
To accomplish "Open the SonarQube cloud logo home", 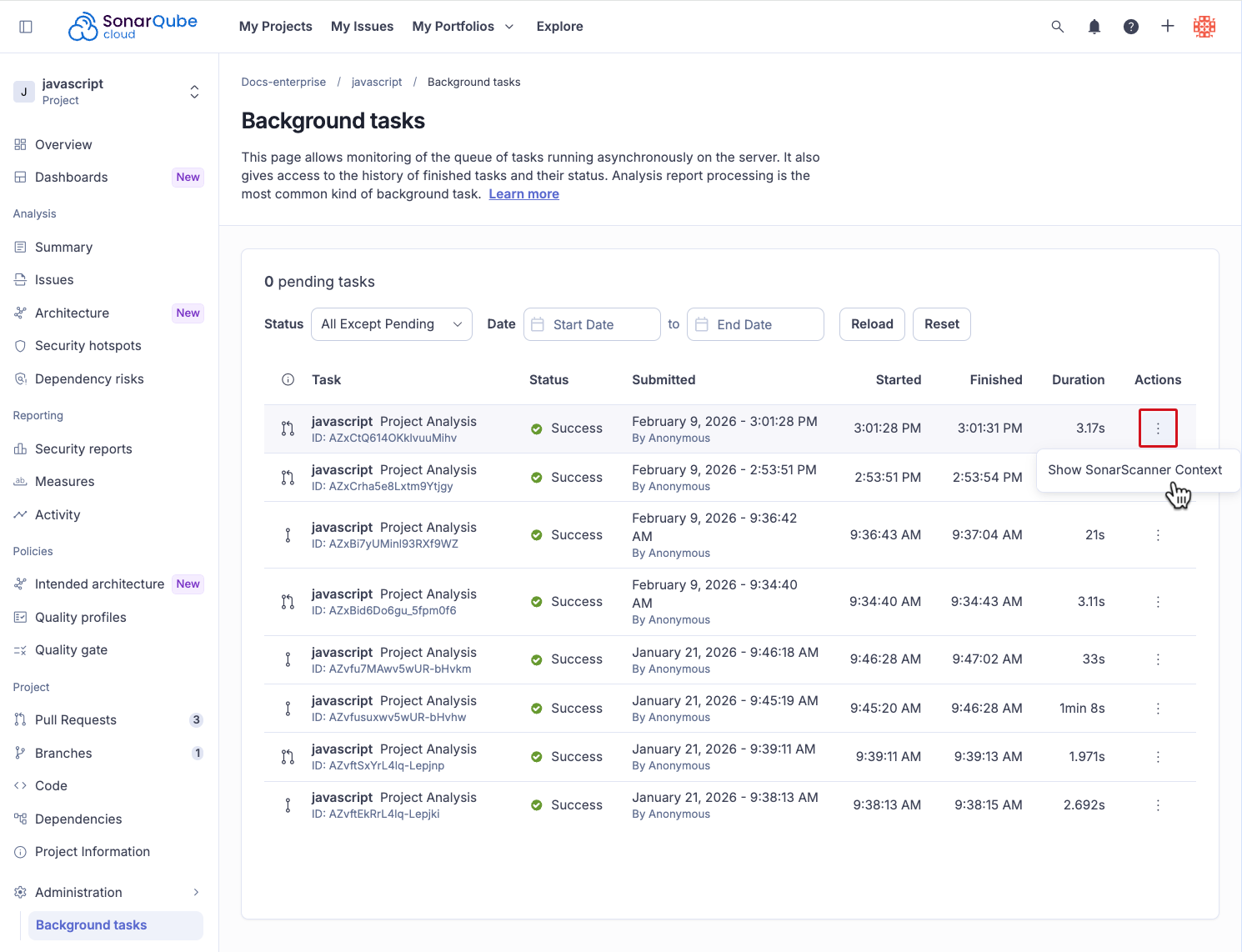I will coord(133,27).
